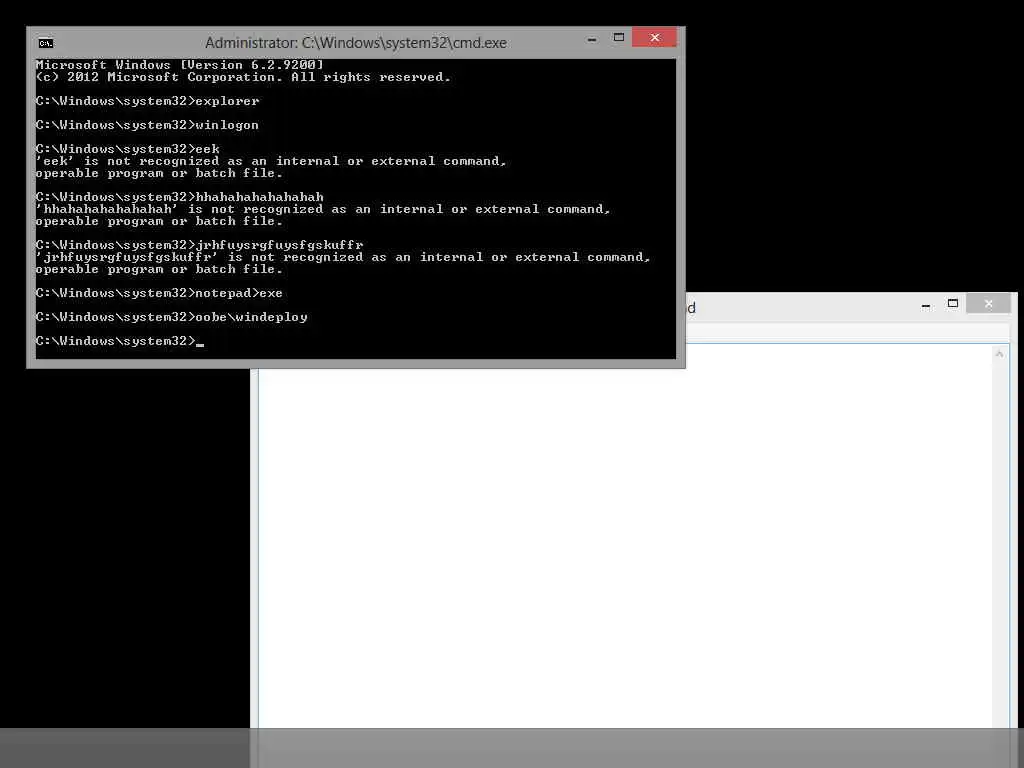Click the 'eek' command line
The image size is (1024, 768).
128,149
